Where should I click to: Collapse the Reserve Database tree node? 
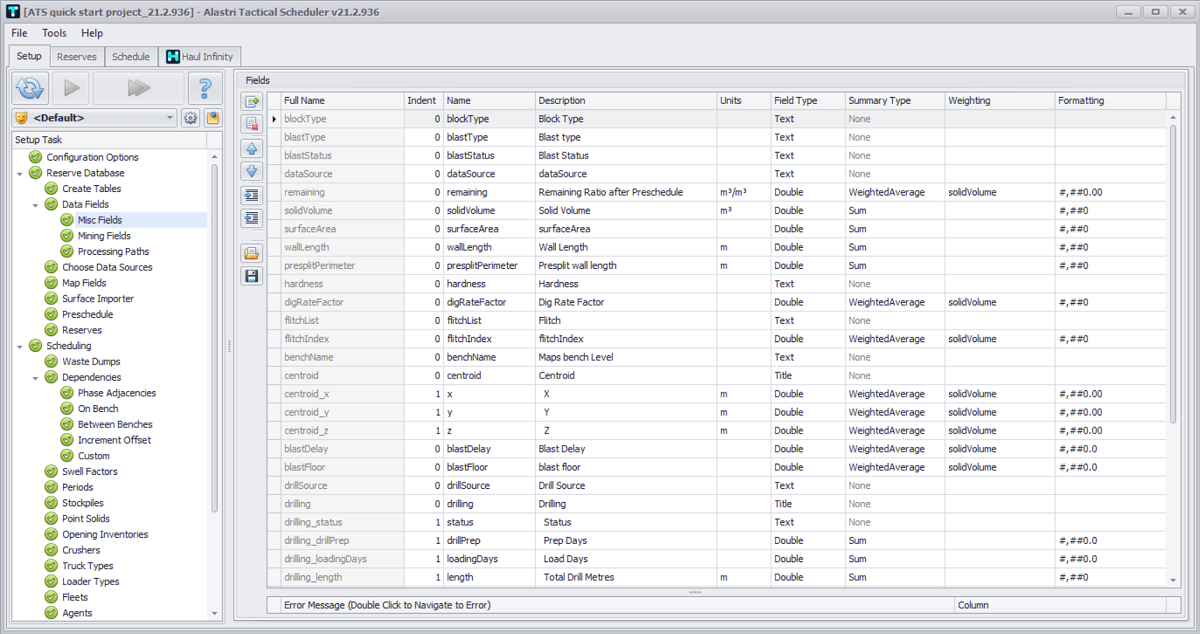click(x=21, y=173)
